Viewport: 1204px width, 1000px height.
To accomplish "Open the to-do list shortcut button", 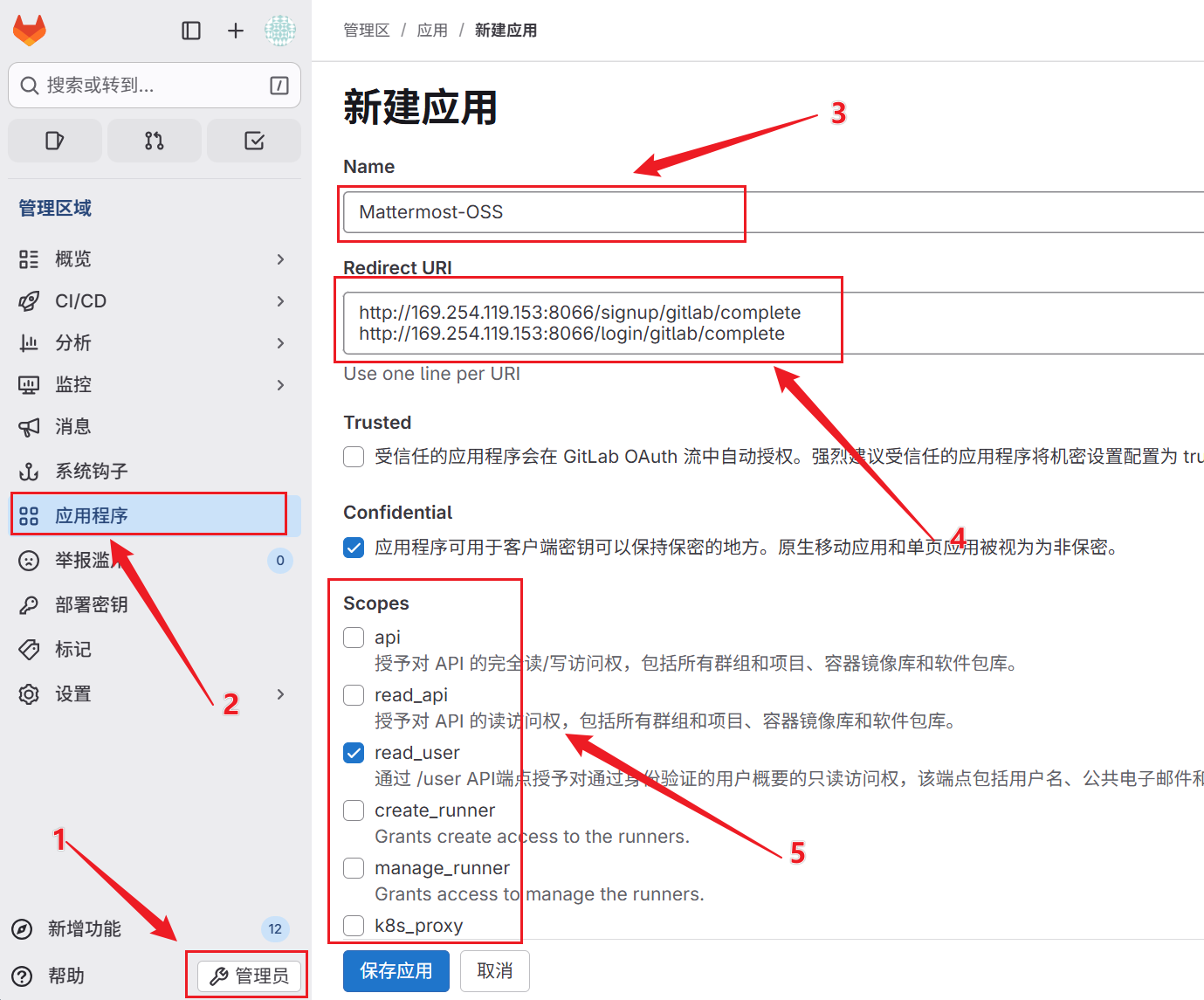I will click(254, 141).
